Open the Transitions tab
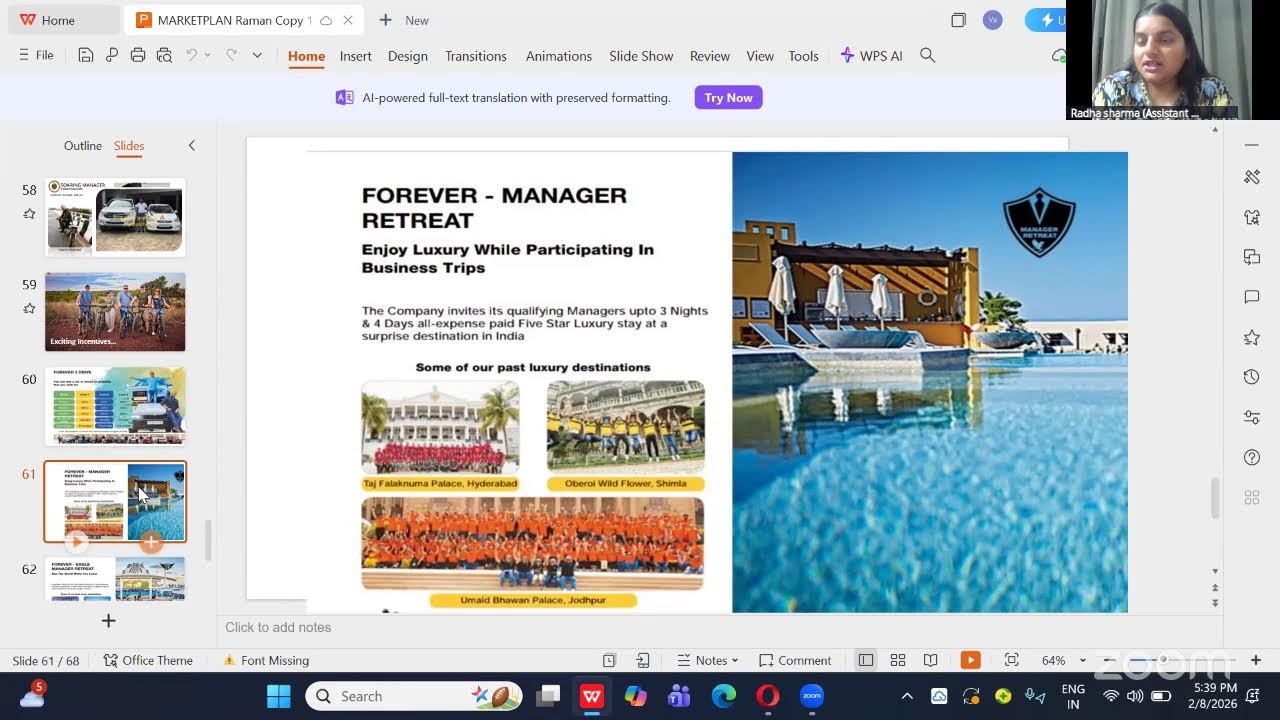Screen dimensions: 1280x720 [x=476, y=56]
